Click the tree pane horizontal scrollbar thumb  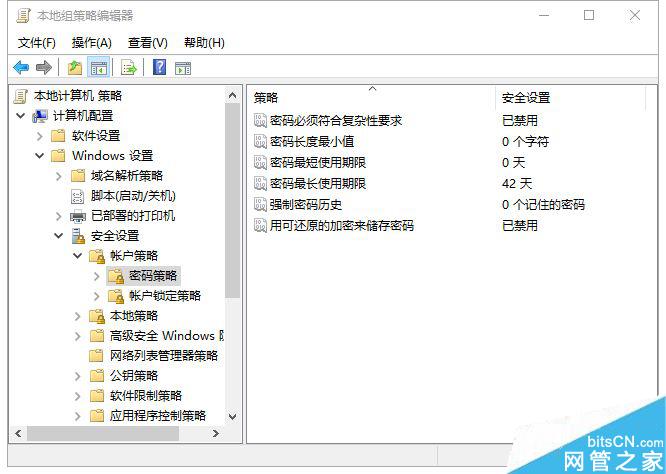(103, 434)
